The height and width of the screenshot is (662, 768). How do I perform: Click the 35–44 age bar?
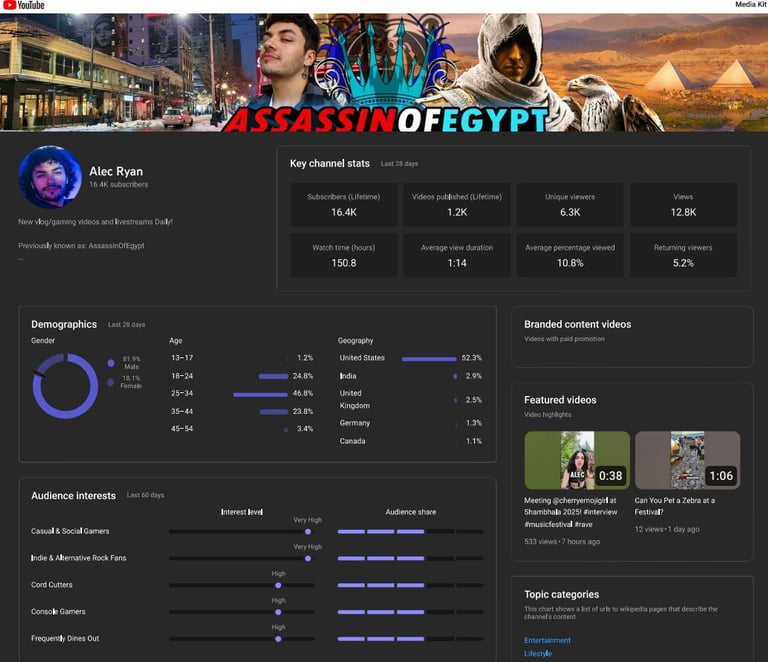point(274,412)
